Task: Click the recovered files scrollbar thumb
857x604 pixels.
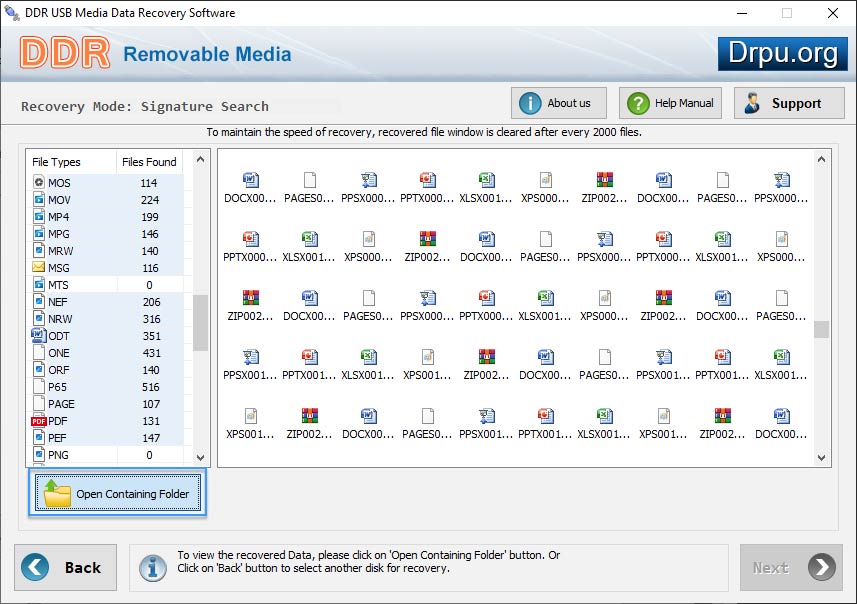Action: click(x=821, y=329)
